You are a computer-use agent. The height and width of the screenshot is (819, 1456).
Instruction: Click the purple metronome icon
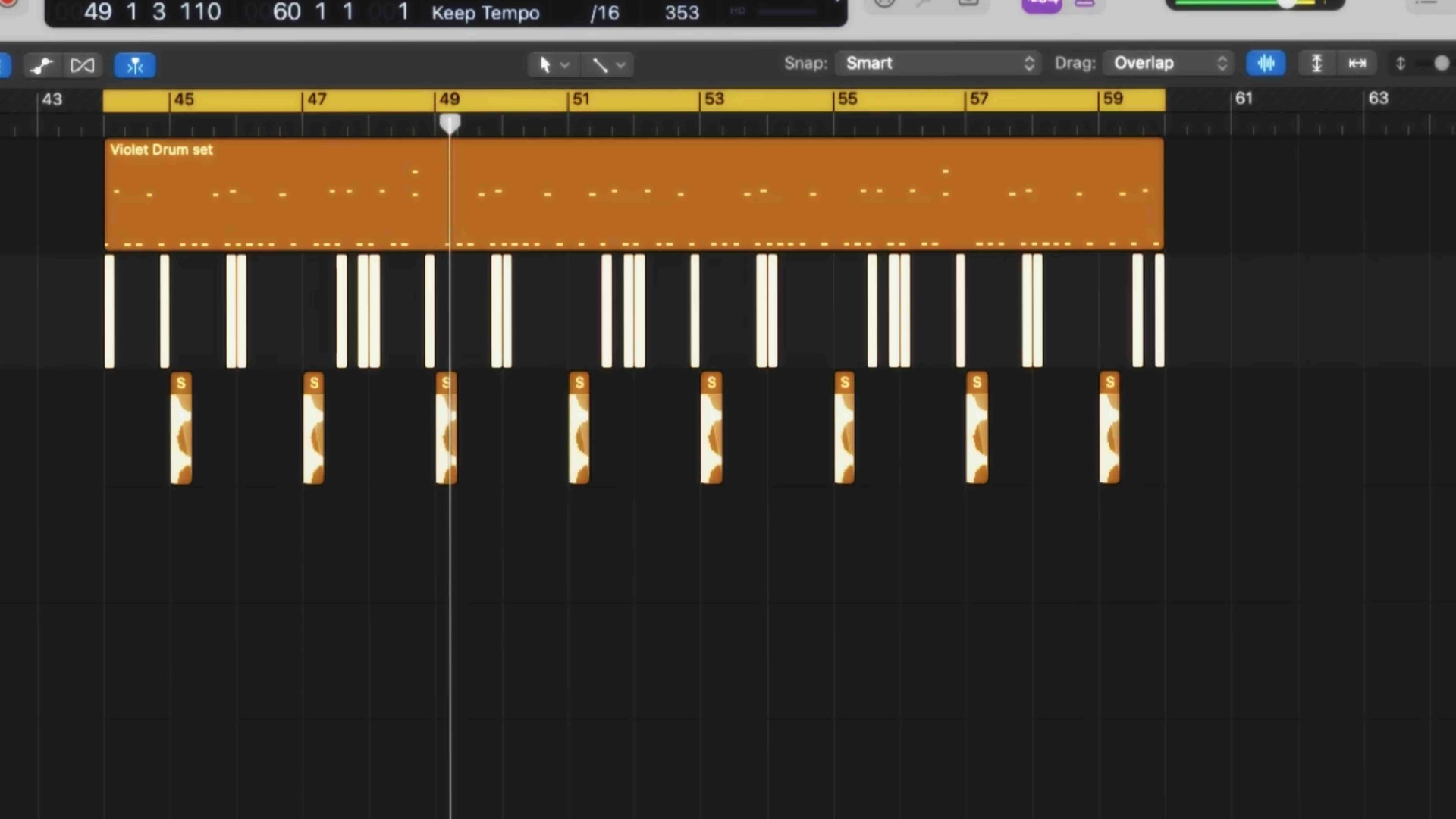[x=1085, y=4]
